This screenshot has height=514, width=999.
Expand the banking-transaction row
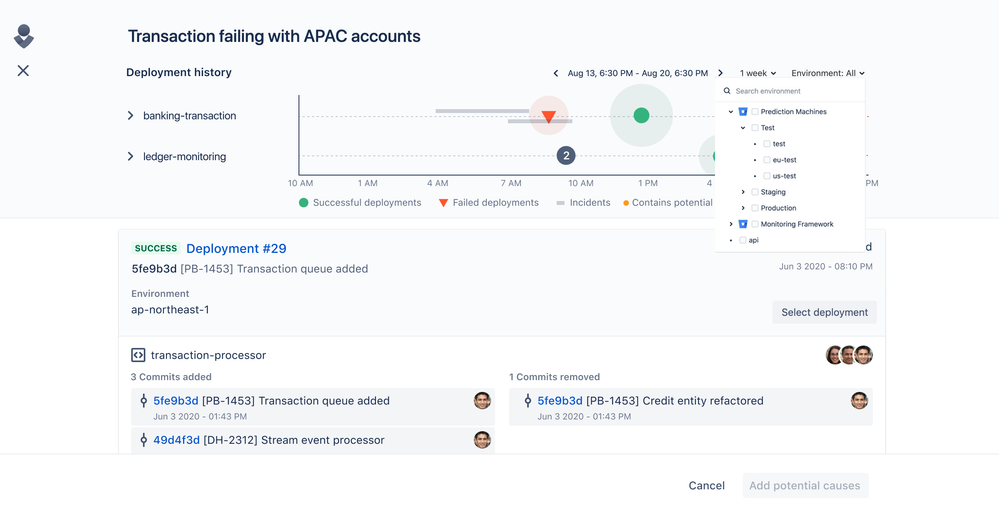pos(131,115)
